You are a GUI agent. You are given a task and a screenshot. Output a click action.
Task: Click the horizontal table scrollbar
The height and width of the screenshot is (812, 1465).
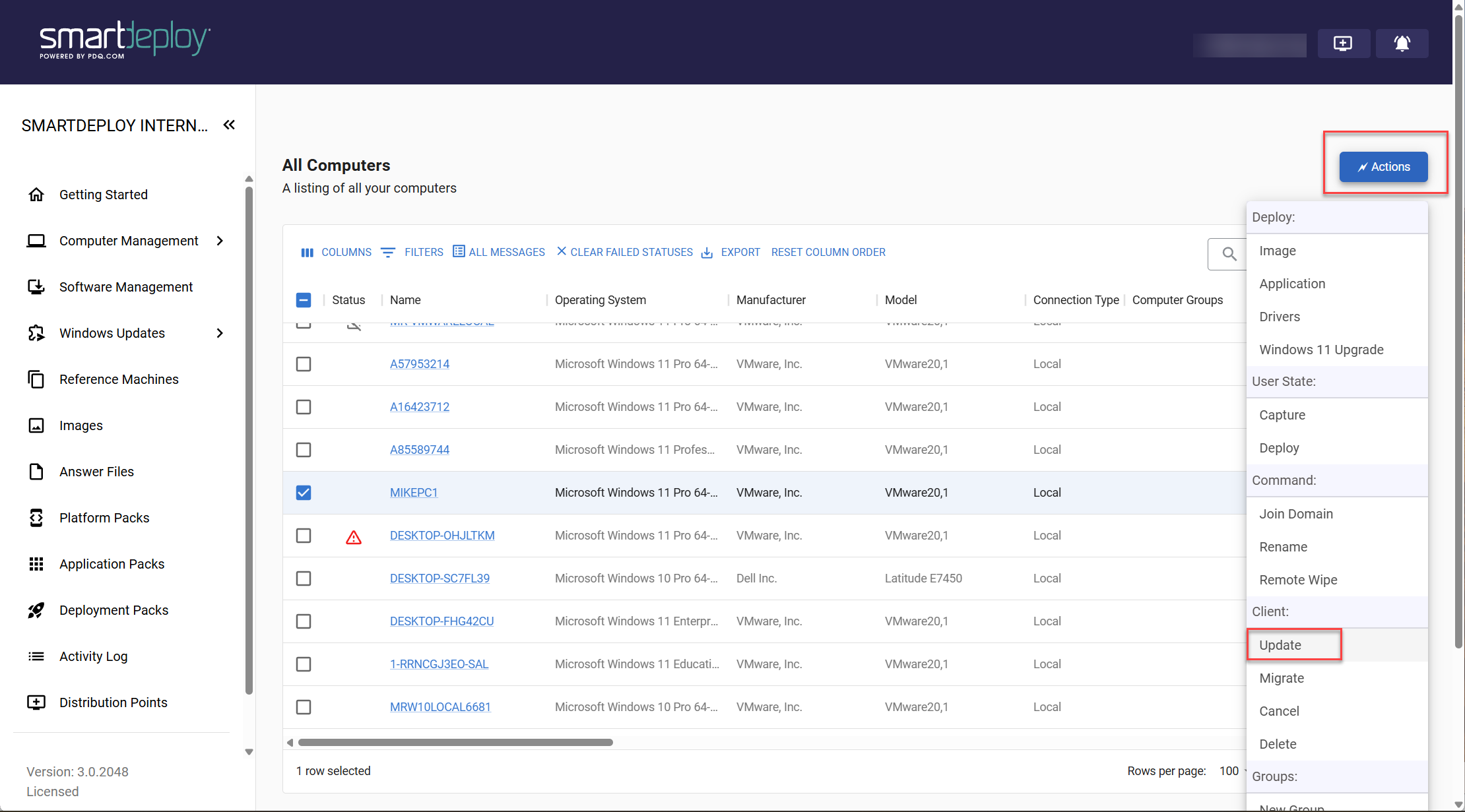pos(455,742)
